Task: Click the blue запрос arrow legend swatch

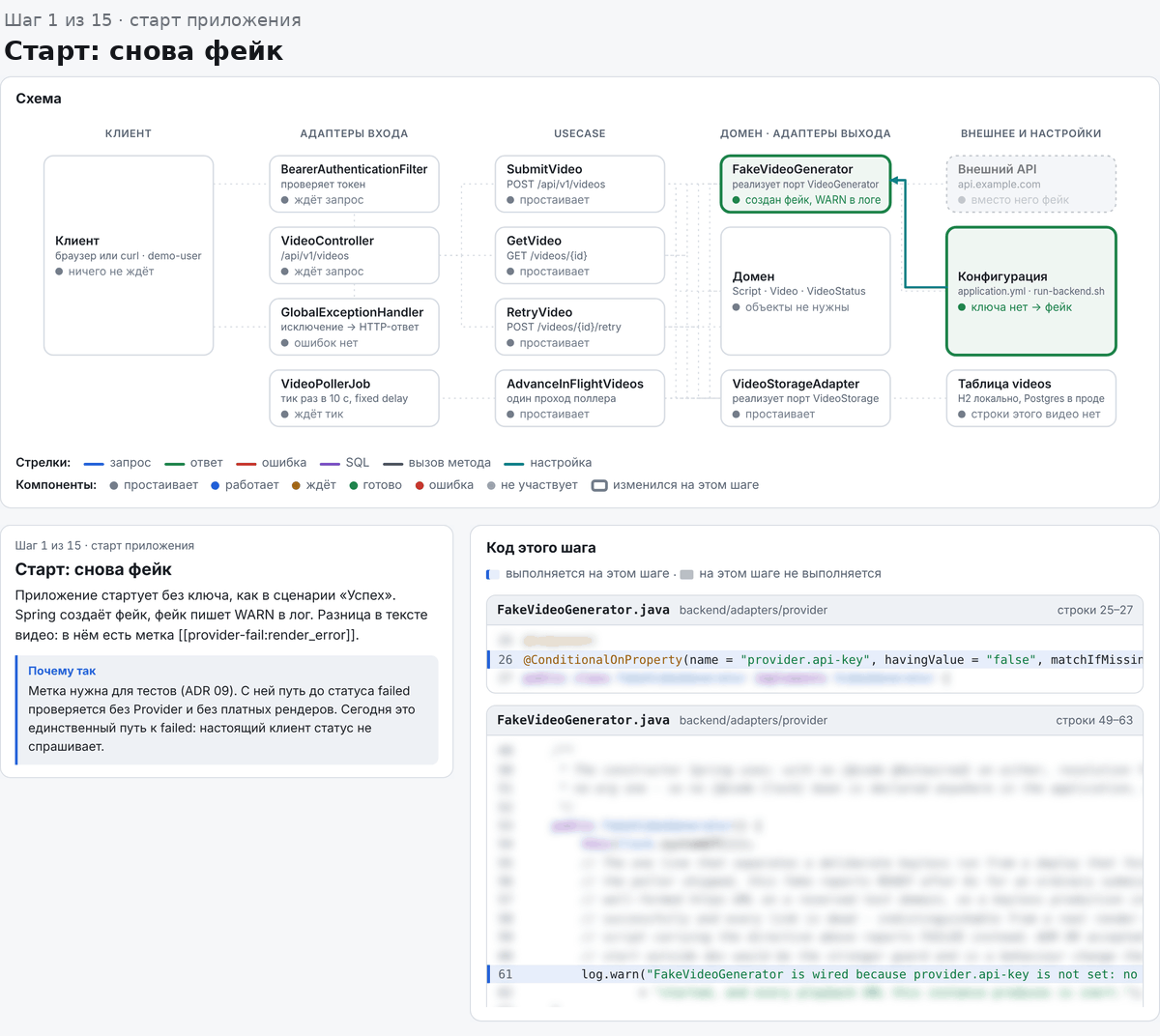Action: [94, 463]
